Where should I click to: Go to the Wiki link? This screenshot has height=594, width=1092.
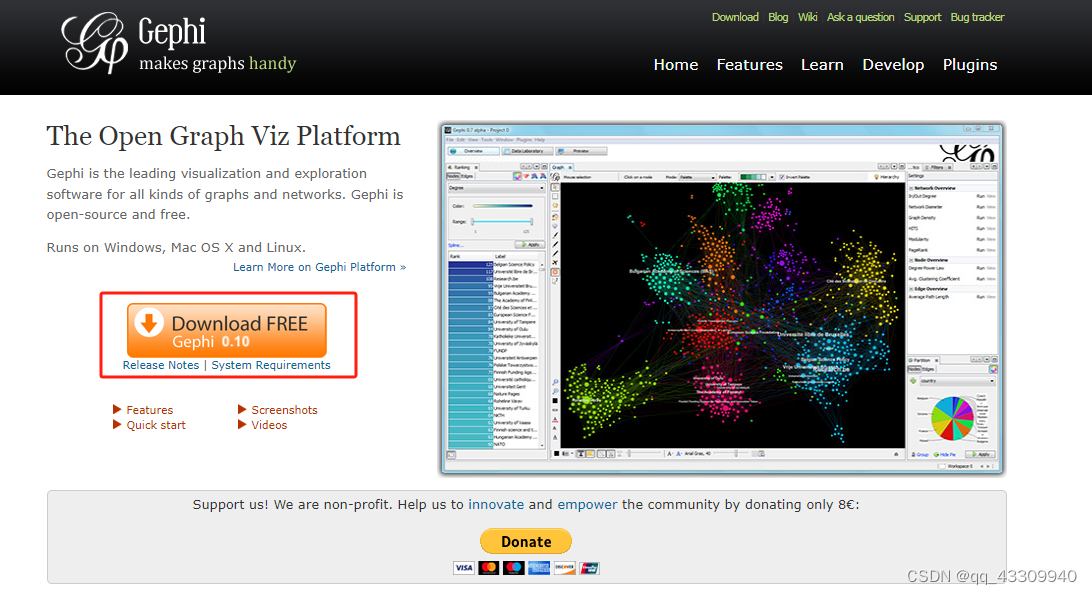click(x=807, y=17)
